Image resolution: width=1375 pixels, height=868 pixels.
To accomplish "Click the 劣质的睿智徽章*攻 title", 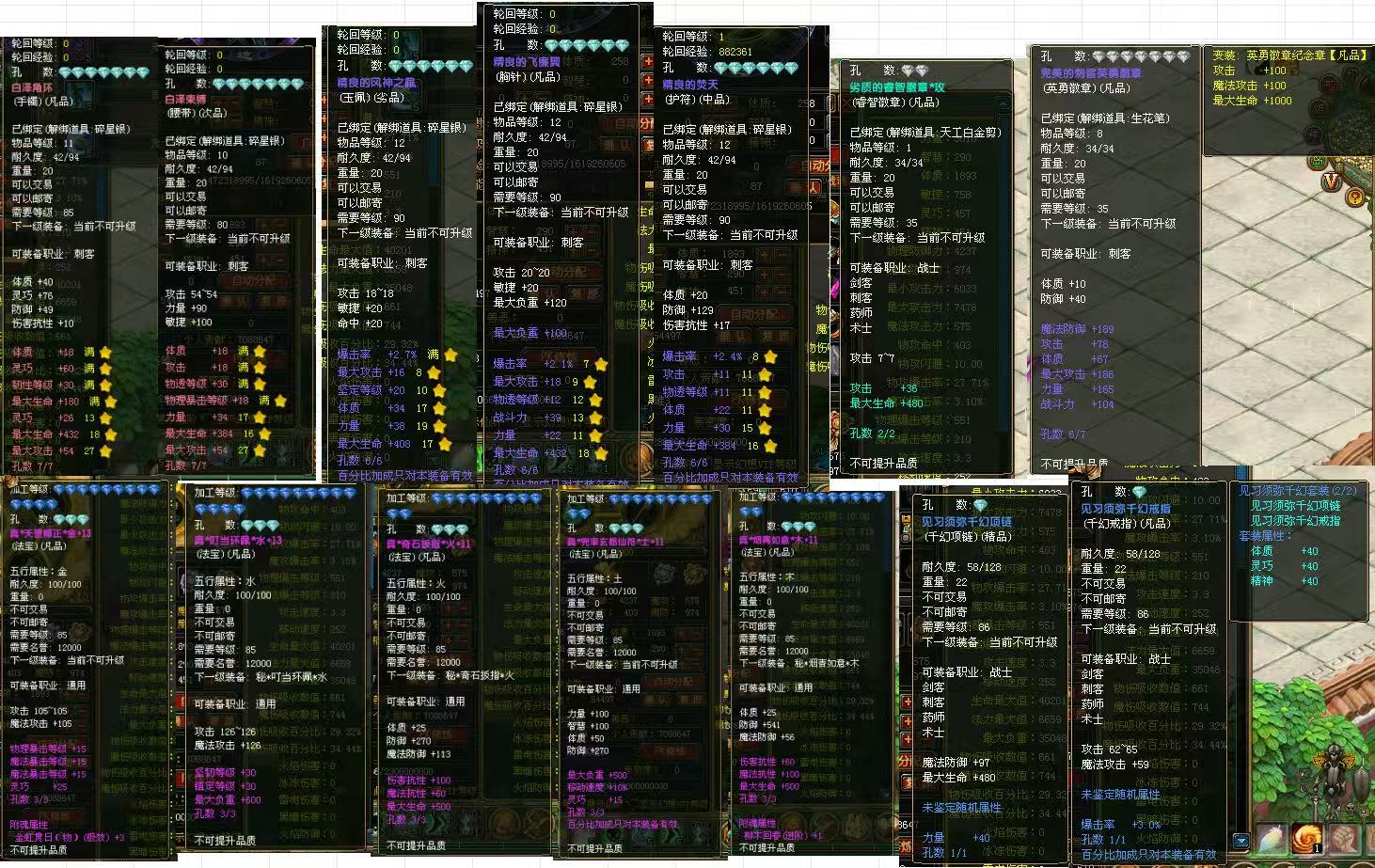I will (897, 87).
